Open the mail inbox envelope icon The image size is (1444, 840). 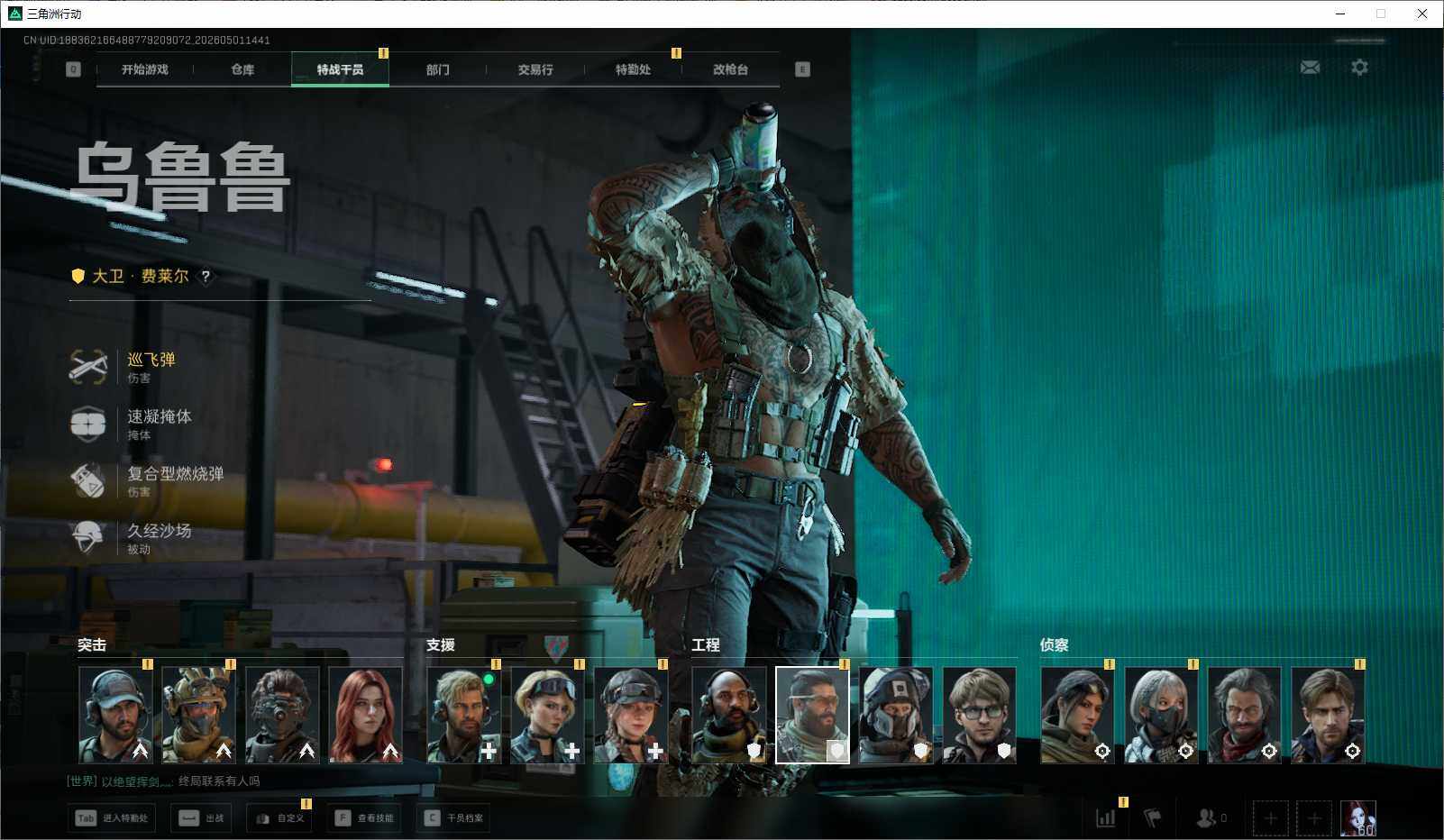tap(1310, 68)
